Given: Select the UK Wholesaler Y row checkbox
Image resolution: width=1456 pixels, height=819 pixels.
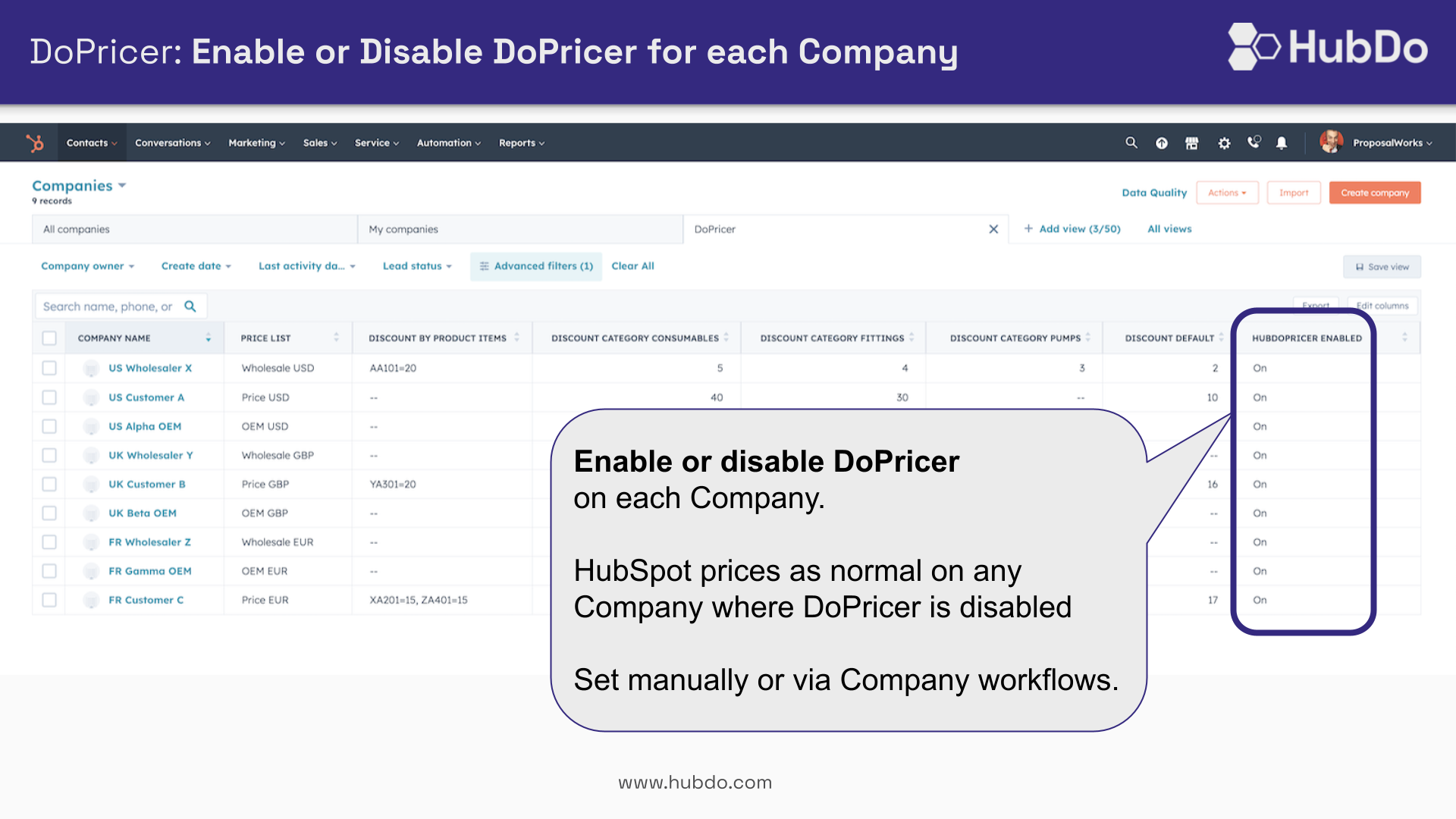Looking at the screenshot, I should pyautogui.click(x=49, y=455).
